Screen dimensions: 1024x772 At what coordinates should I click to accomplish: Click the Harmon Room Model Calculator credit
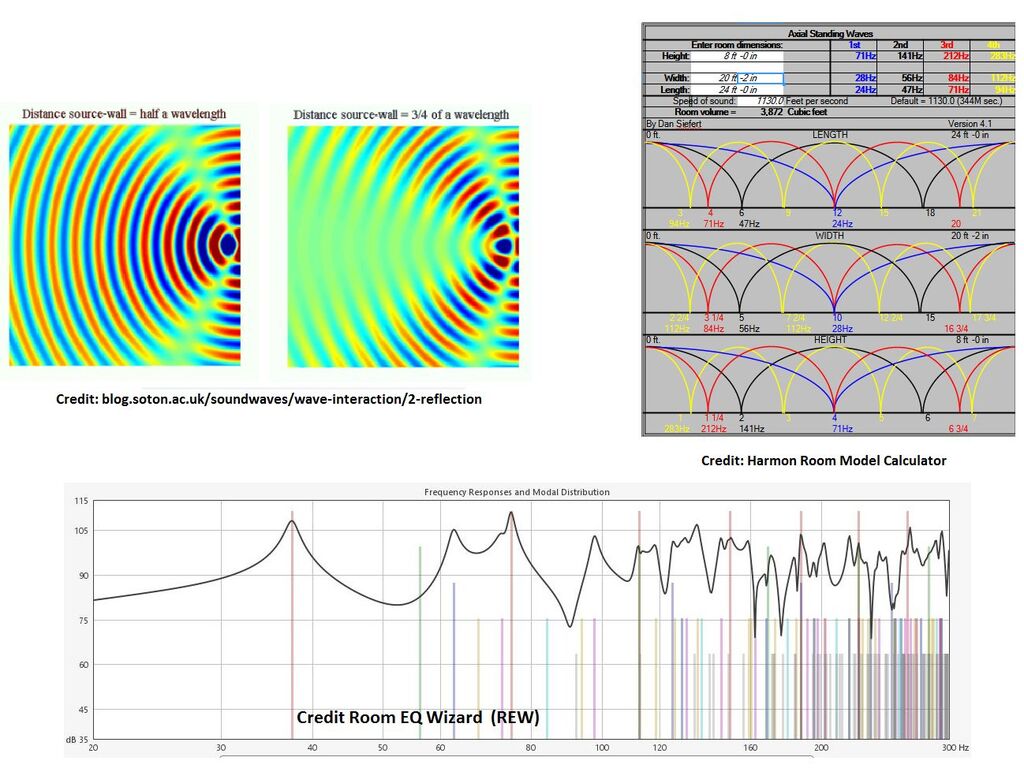tap(823, 461)
